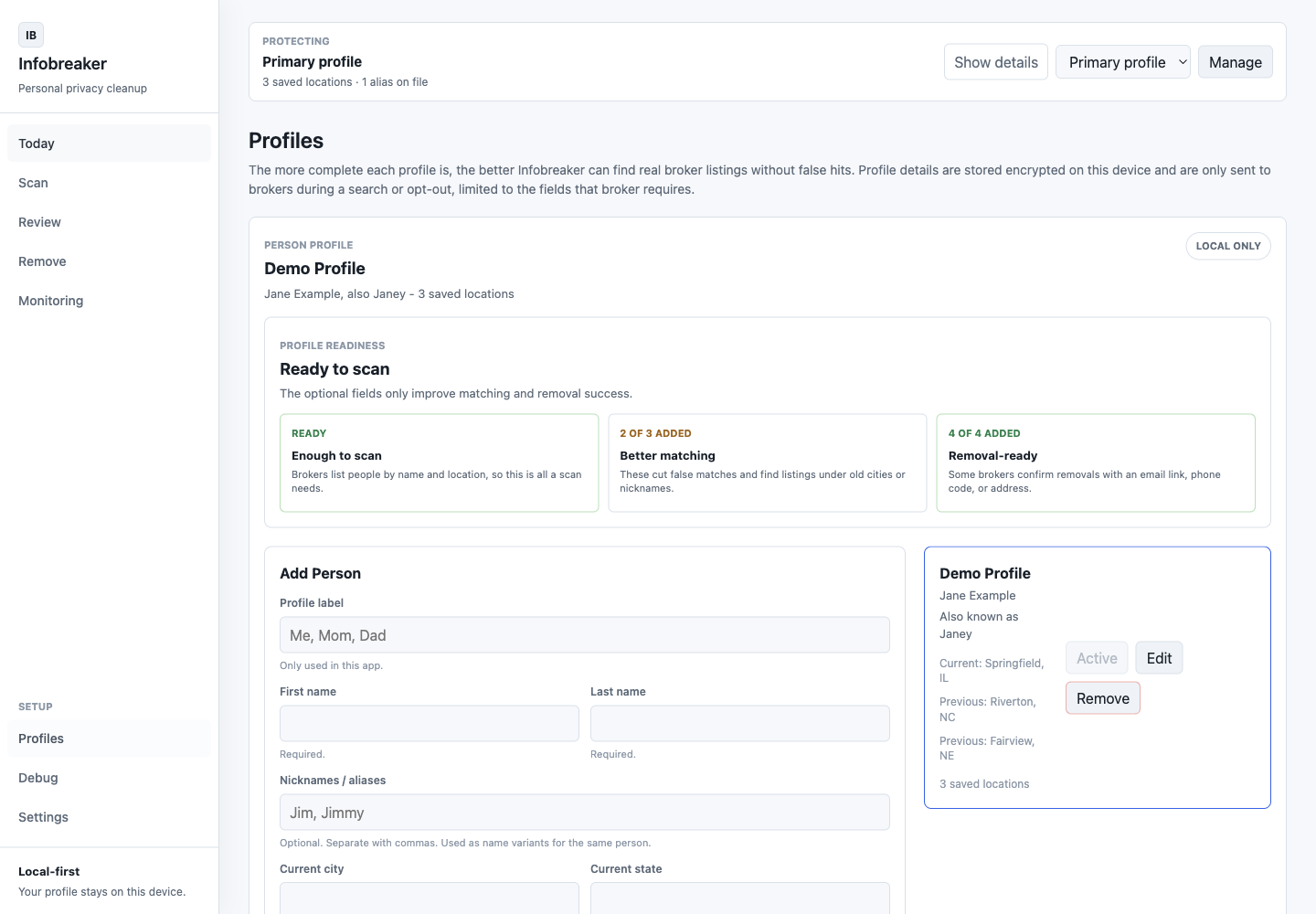Click the Profiles page heading
The width and height of the screenshot is (1316, 914).
pyautogui.click(x=286, y=141)
